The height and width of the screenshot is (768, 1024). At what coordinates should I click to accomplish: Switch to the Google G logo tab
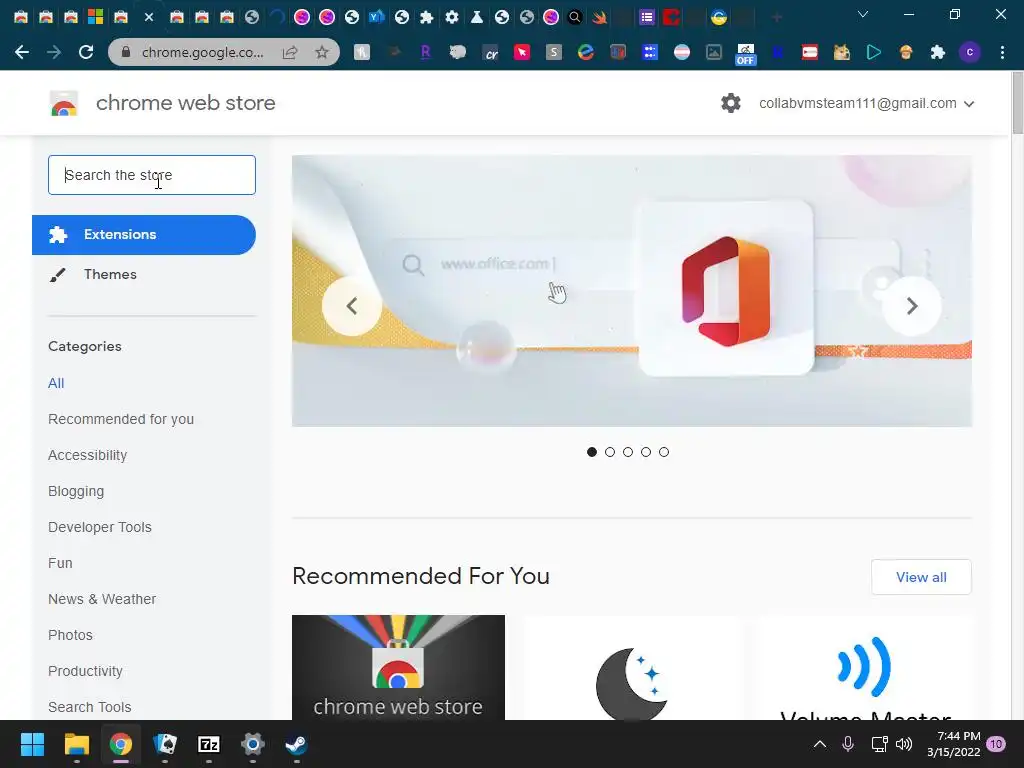pyautogui.click(x=719, y=17)
